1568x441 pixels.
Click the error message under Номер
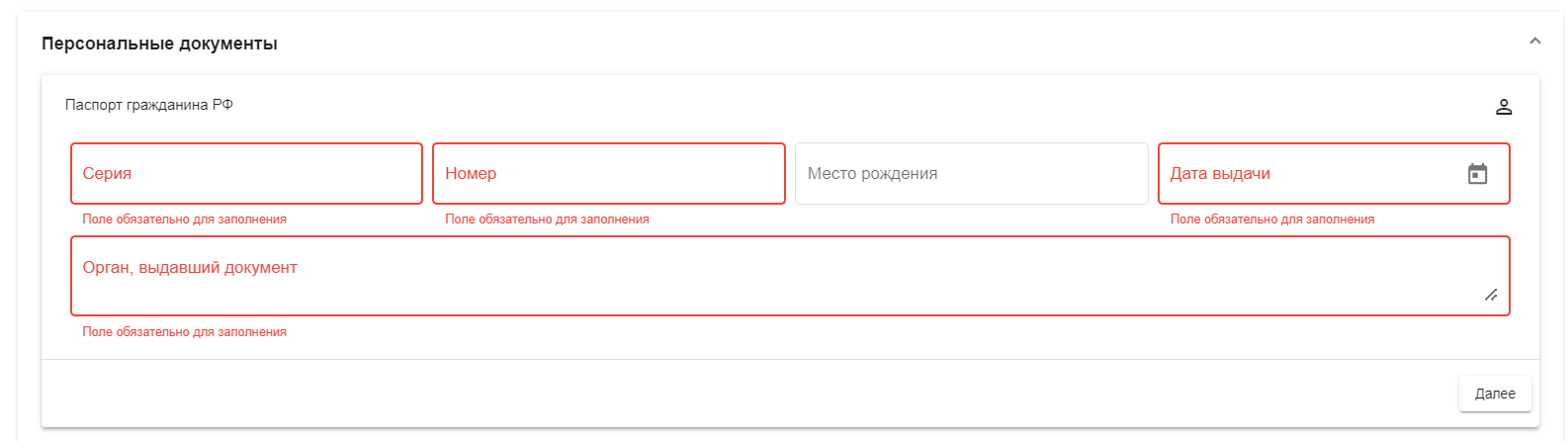[x=547, y=220]
